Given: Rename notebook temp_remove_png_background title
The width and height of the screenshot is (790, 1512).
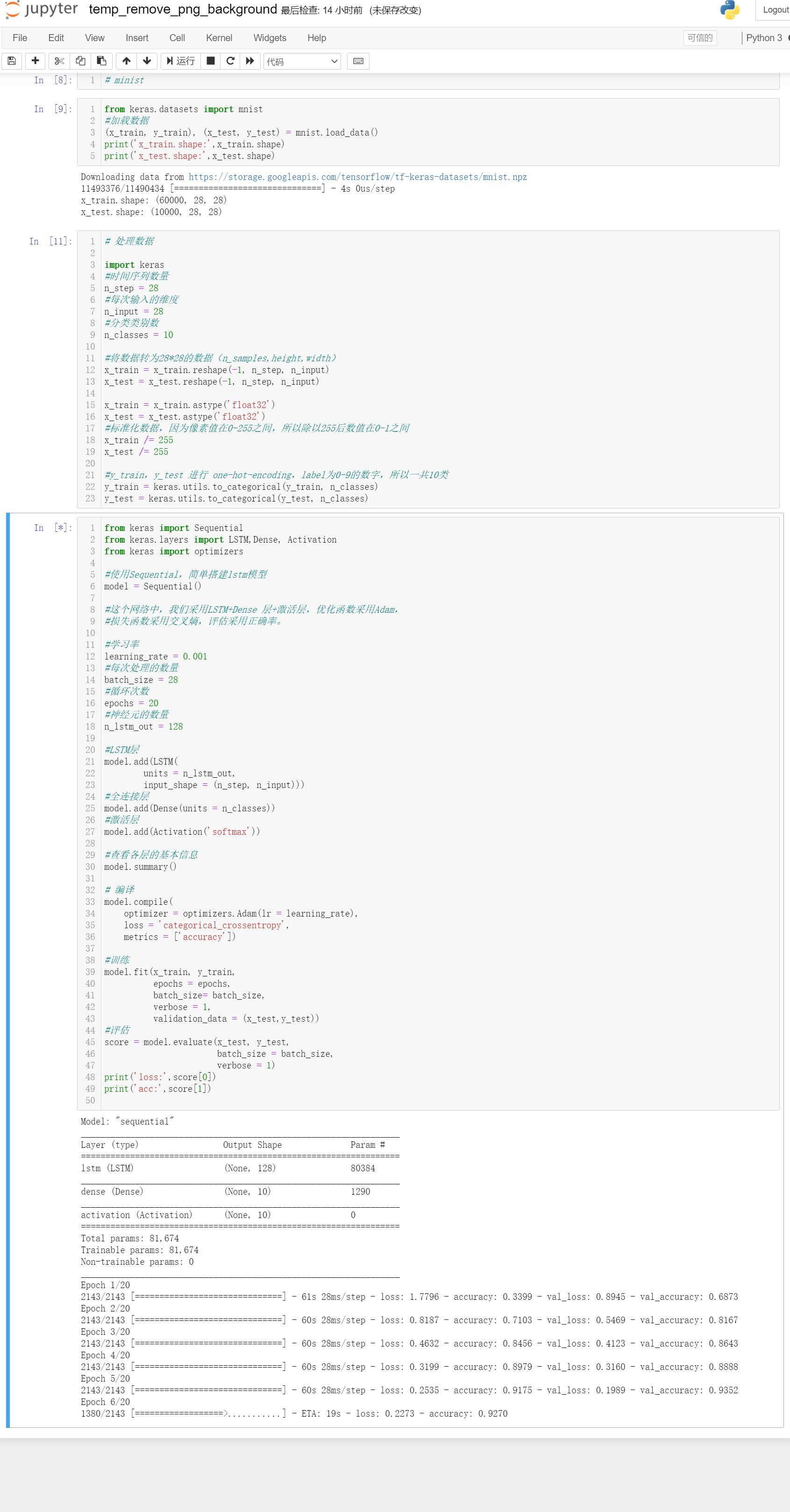Looking at the screenshot, I should click(x=183, y=9).
